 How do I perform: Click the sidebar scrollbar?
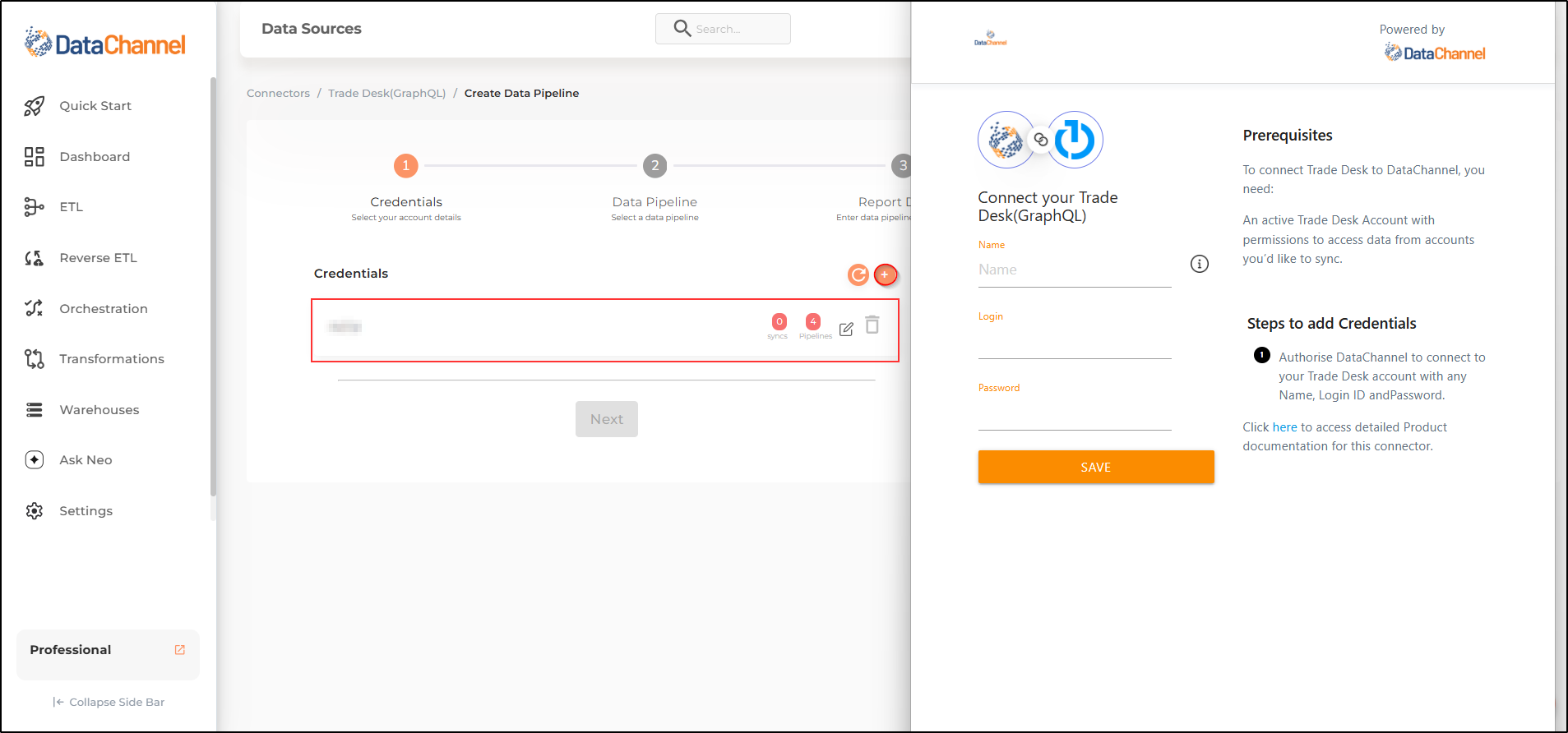[x=213, y=288]
